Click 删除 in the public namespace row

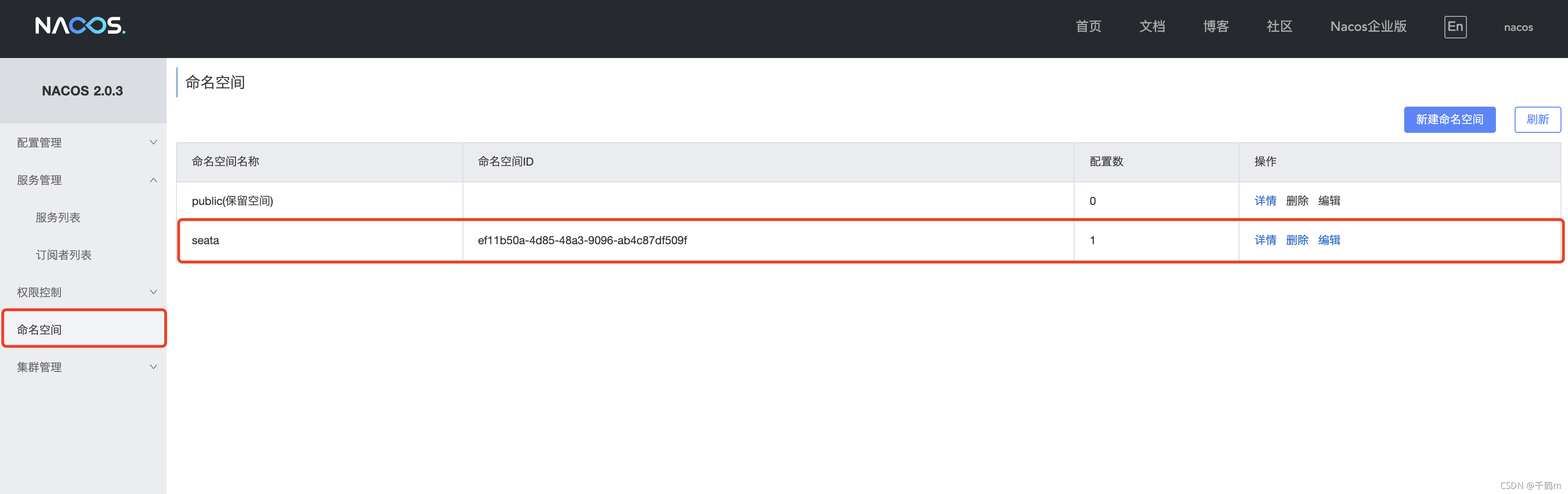[1297, 201]
